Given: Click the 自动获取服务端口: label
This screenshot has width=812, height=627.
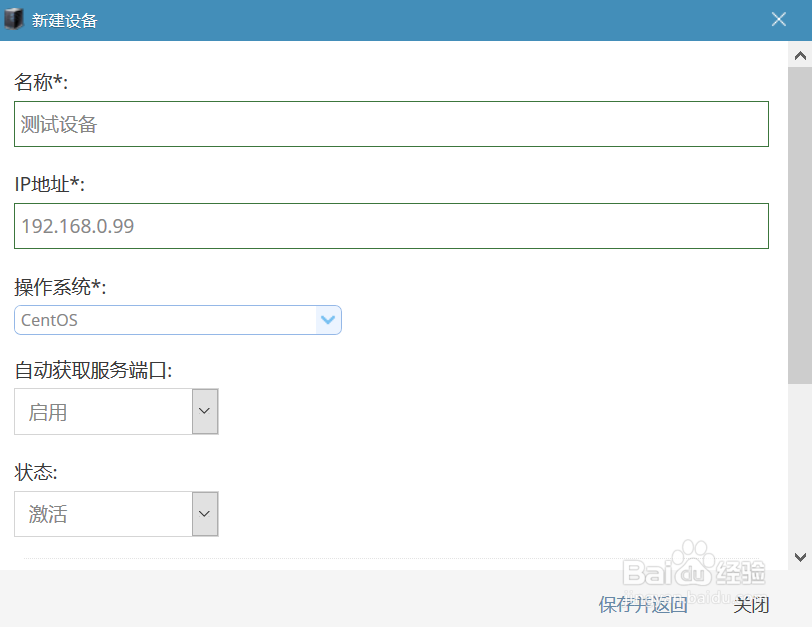Looking at the screenshot, I should (93, 370).
